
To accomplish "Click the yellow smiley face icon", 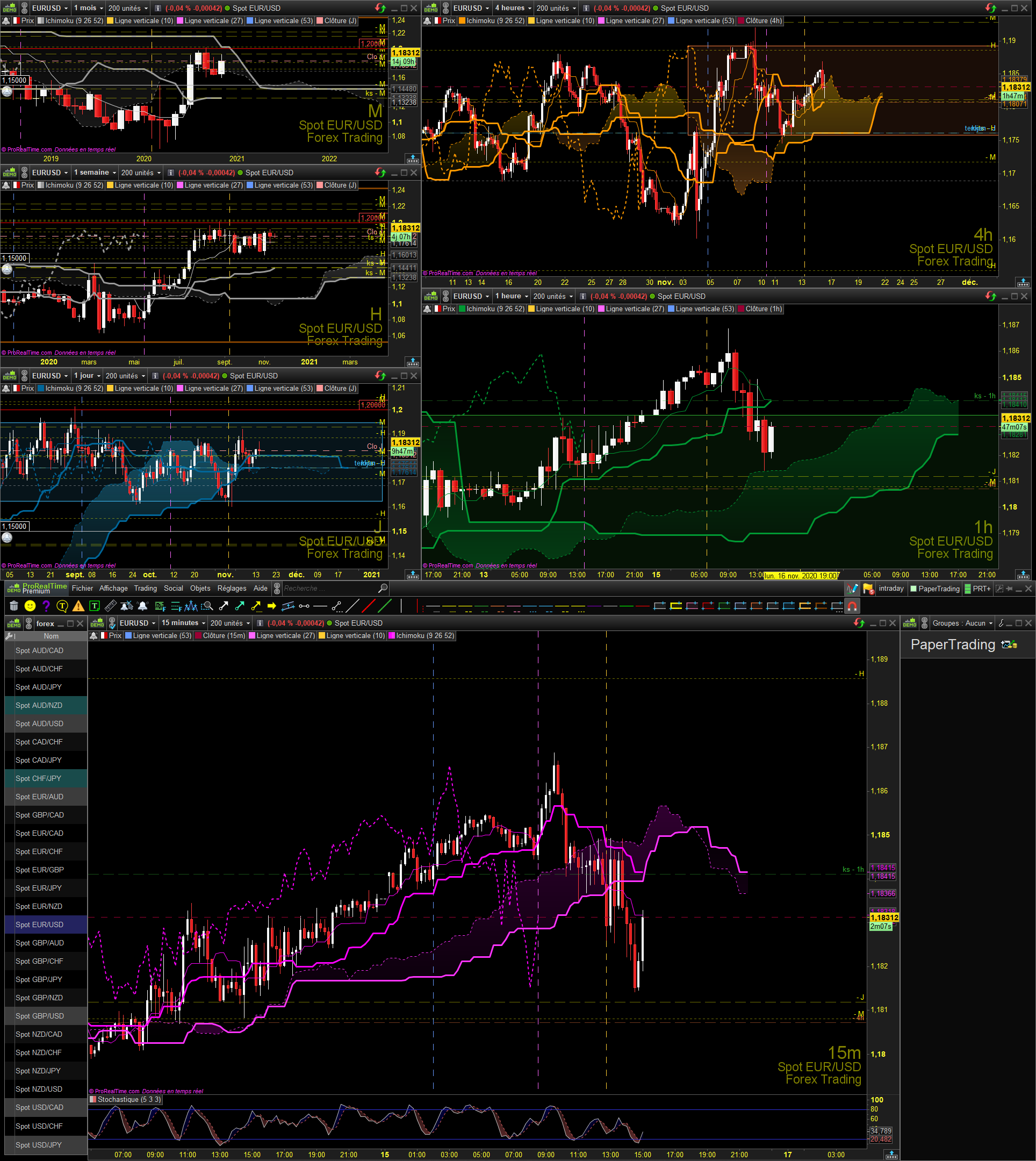I will click(30, 606).
